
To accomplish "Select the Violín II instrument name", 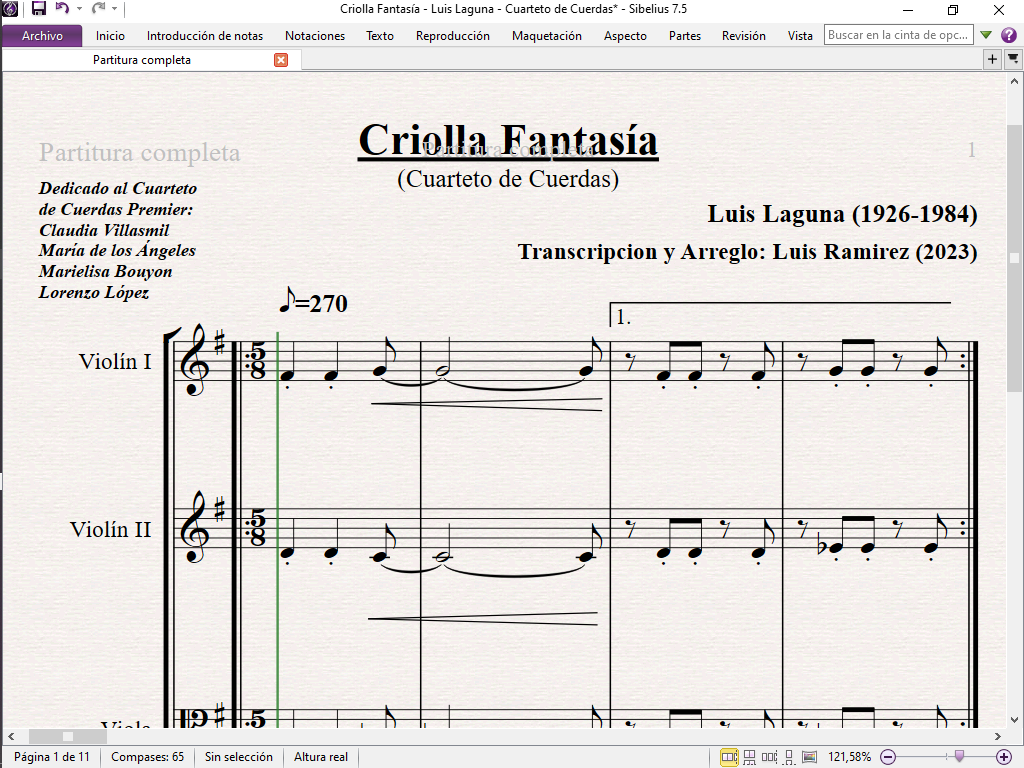I will tap(110, 529).
